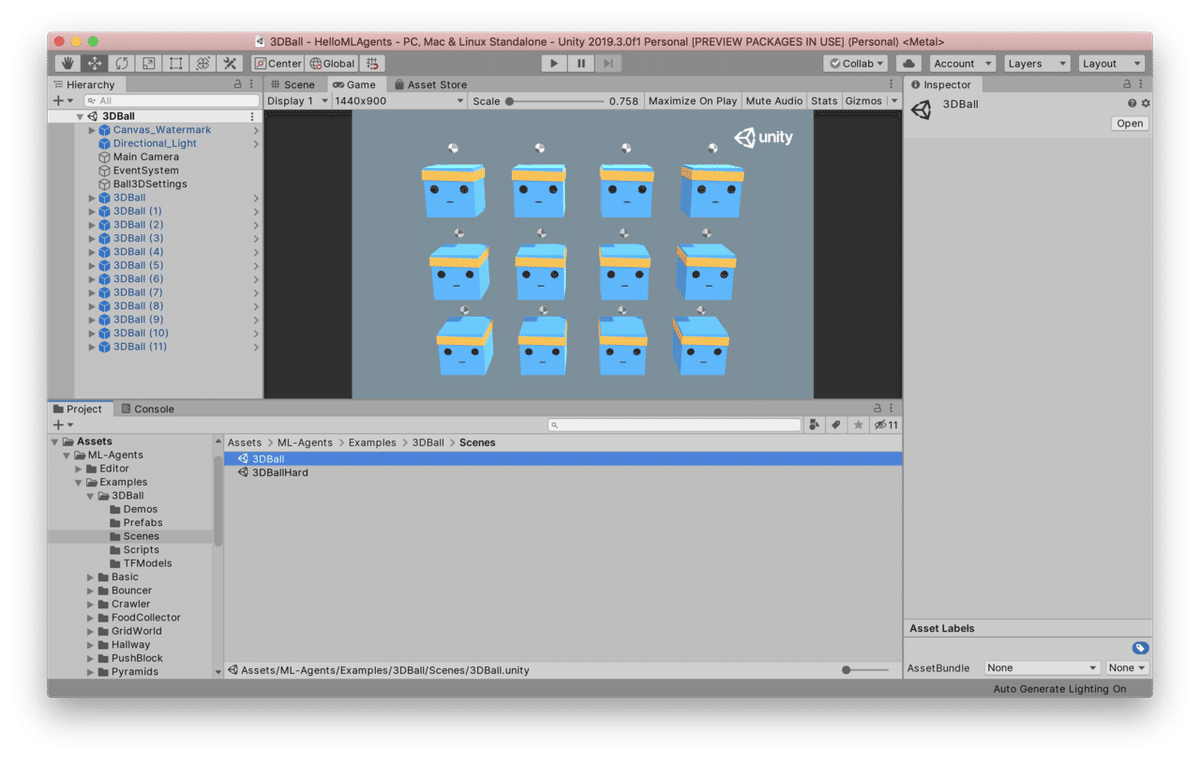Open the Layout dropdown
Image resolution: width=1200 pixels, height=760 pixels.
pos(1110,63)
